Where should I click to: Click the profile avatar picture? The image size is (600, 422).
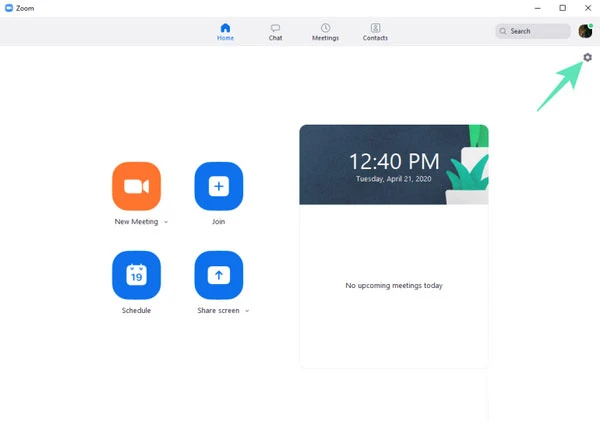pyautogui.click(x=585, y=31)
